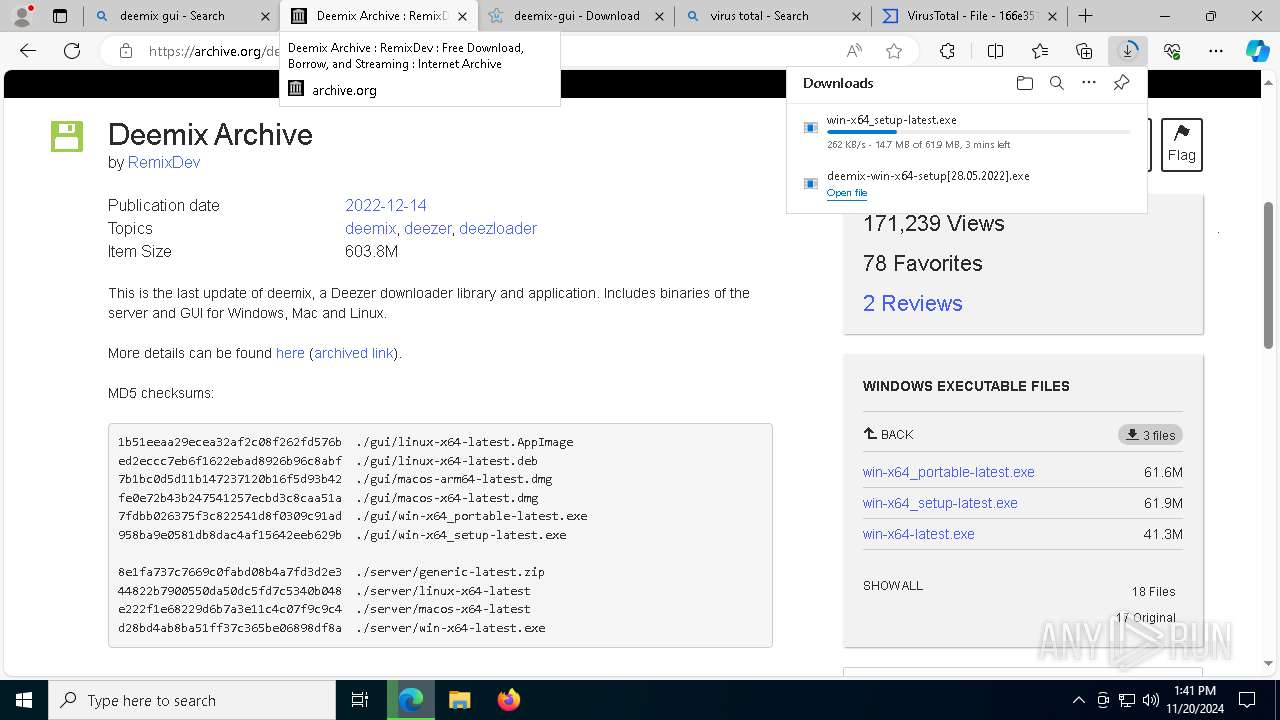This screenshot has width=1280, height=720.
Task: Select the Deemix Archive tab
Action: click(380, 16)
